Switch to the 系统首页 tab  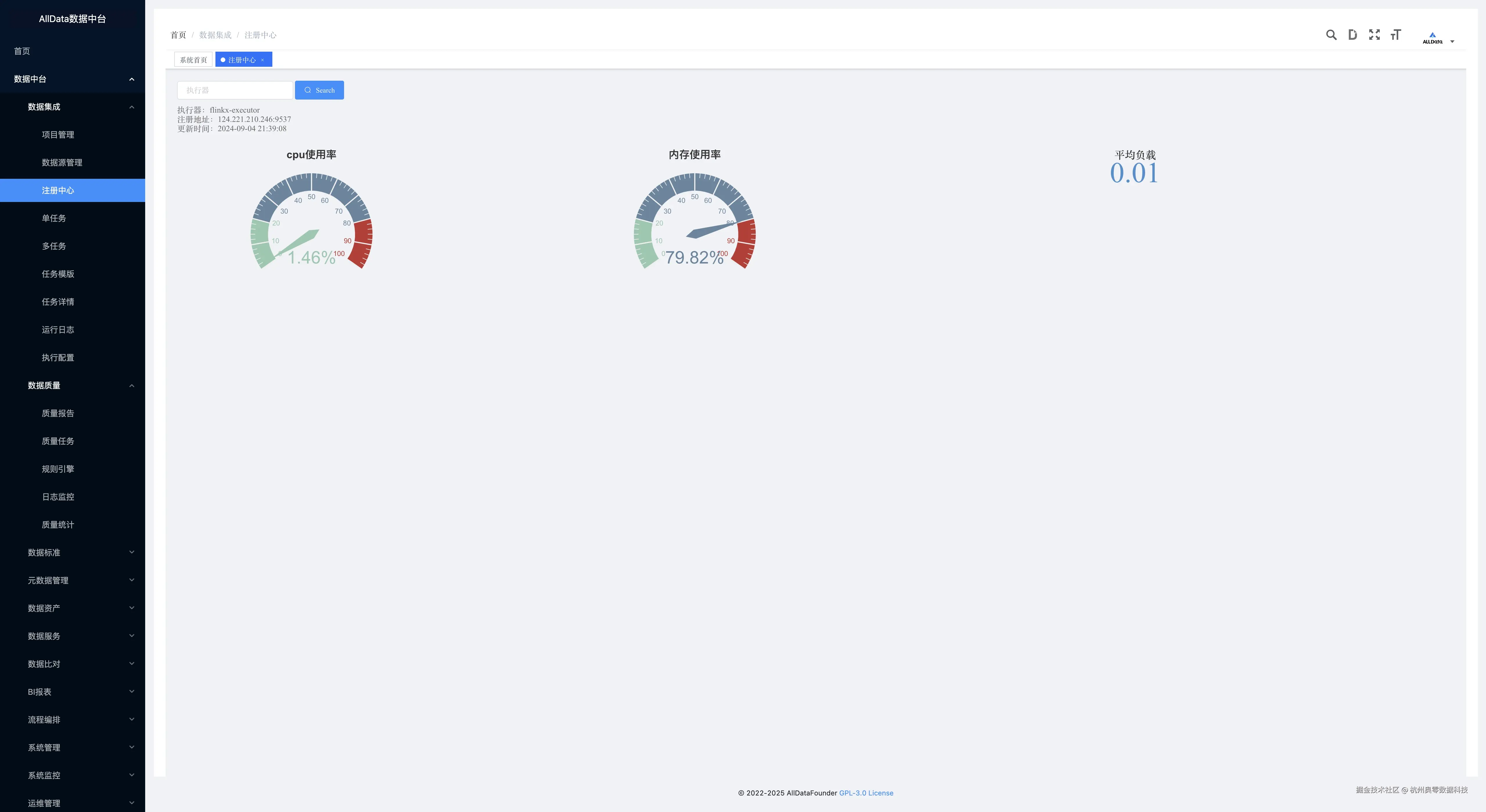coord(193,60)
